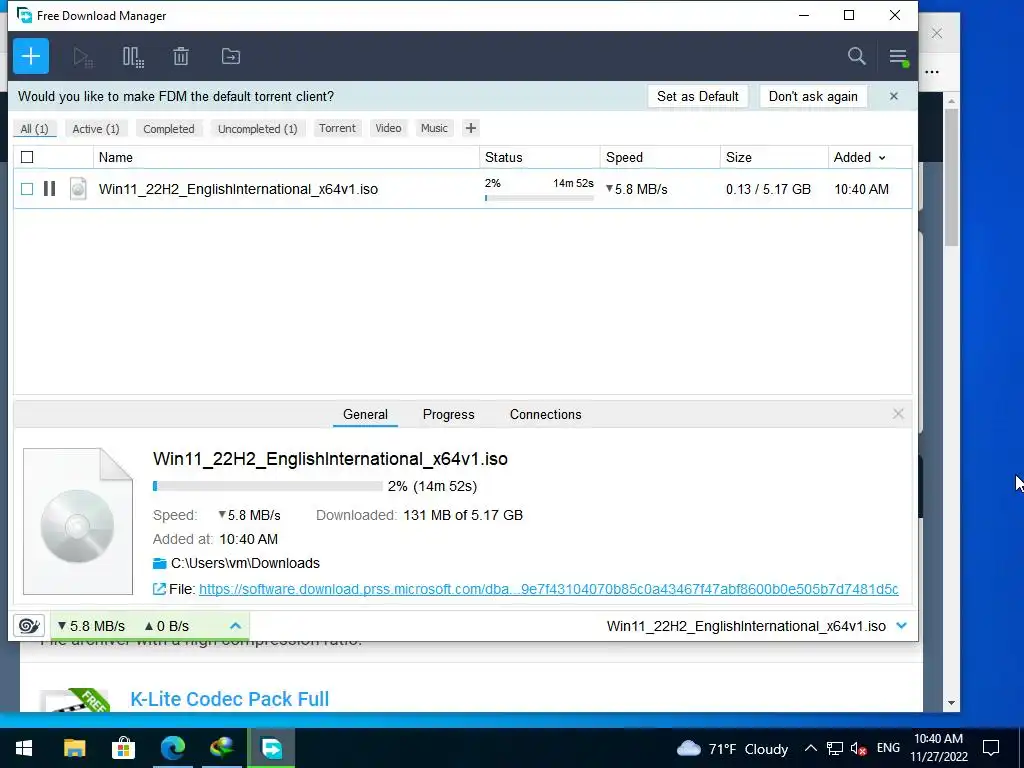The width and height of the screenshot is (1024, 768).
Task: Show Uncompleted (1) downloads filter
Action: [x=257, y=129]
